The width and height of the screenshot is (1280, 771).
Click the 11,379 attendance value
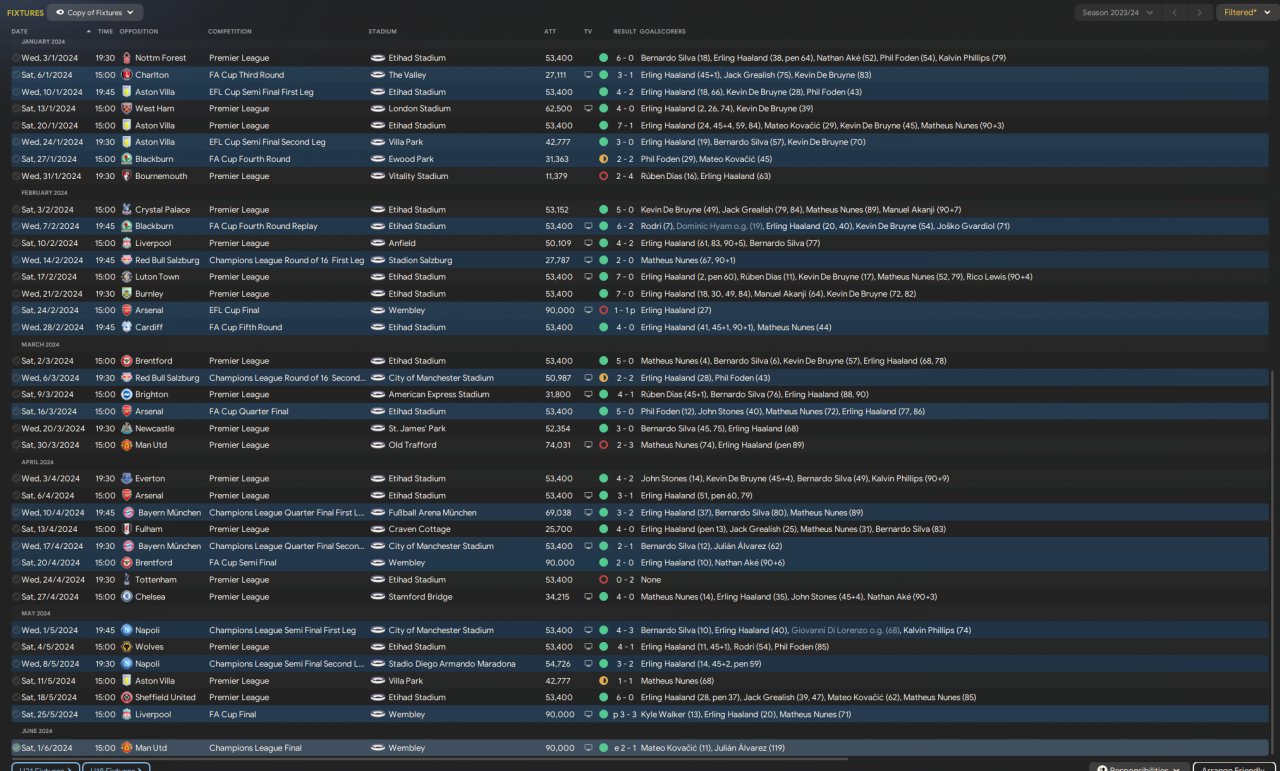[x=556, y=176]
